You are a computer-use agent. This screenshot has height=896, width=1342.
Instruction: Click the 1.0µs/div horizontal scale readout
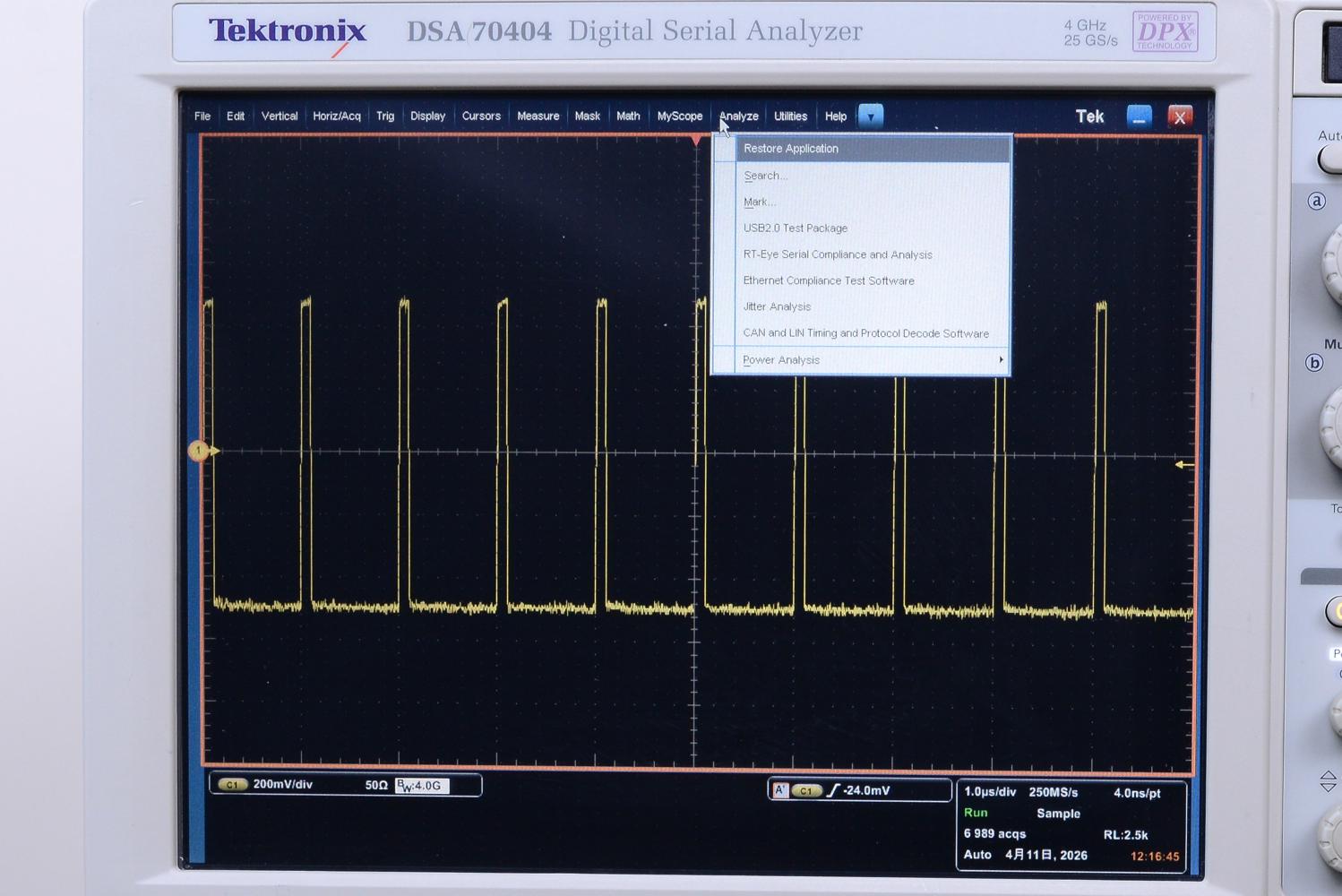pos(990,792)
